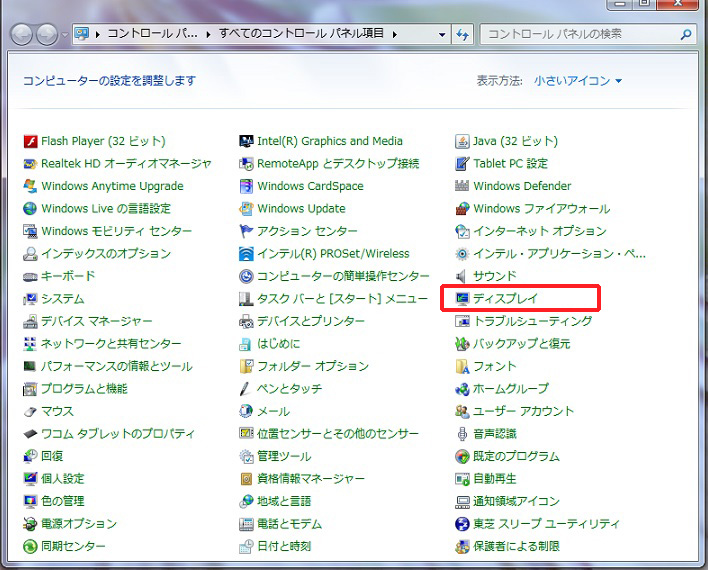Open the Windows Anytime Upgrade icon
The width and height of the screenshot is (708, 570).
click(x=30, y=186)
